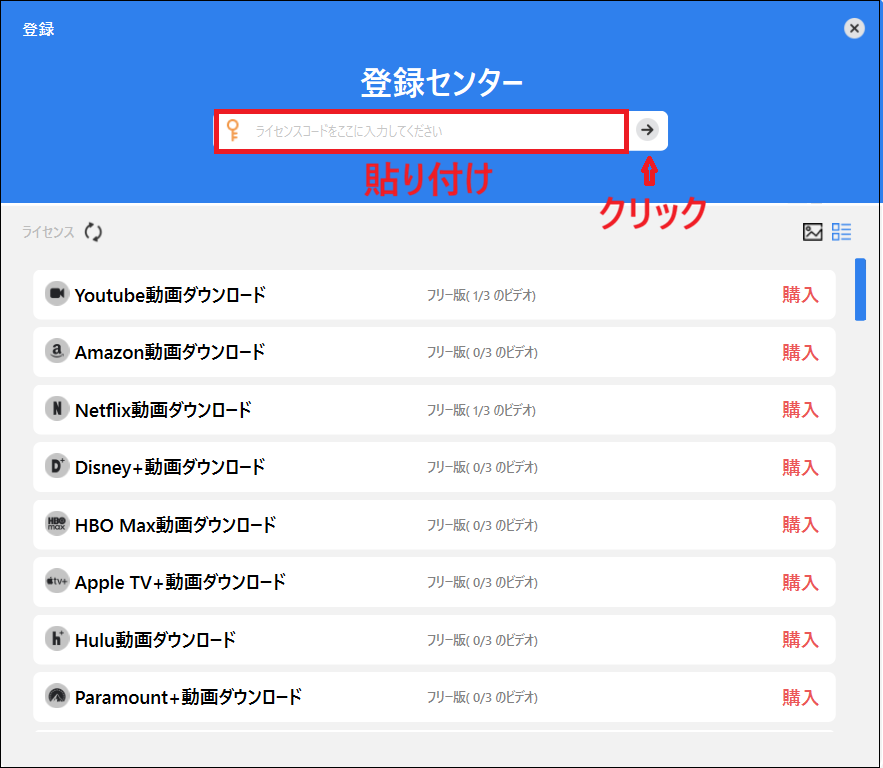The image size is (883, 768).
Task: Select the YouTube動画ダウンロード service icon
Action: pos(57,294)
